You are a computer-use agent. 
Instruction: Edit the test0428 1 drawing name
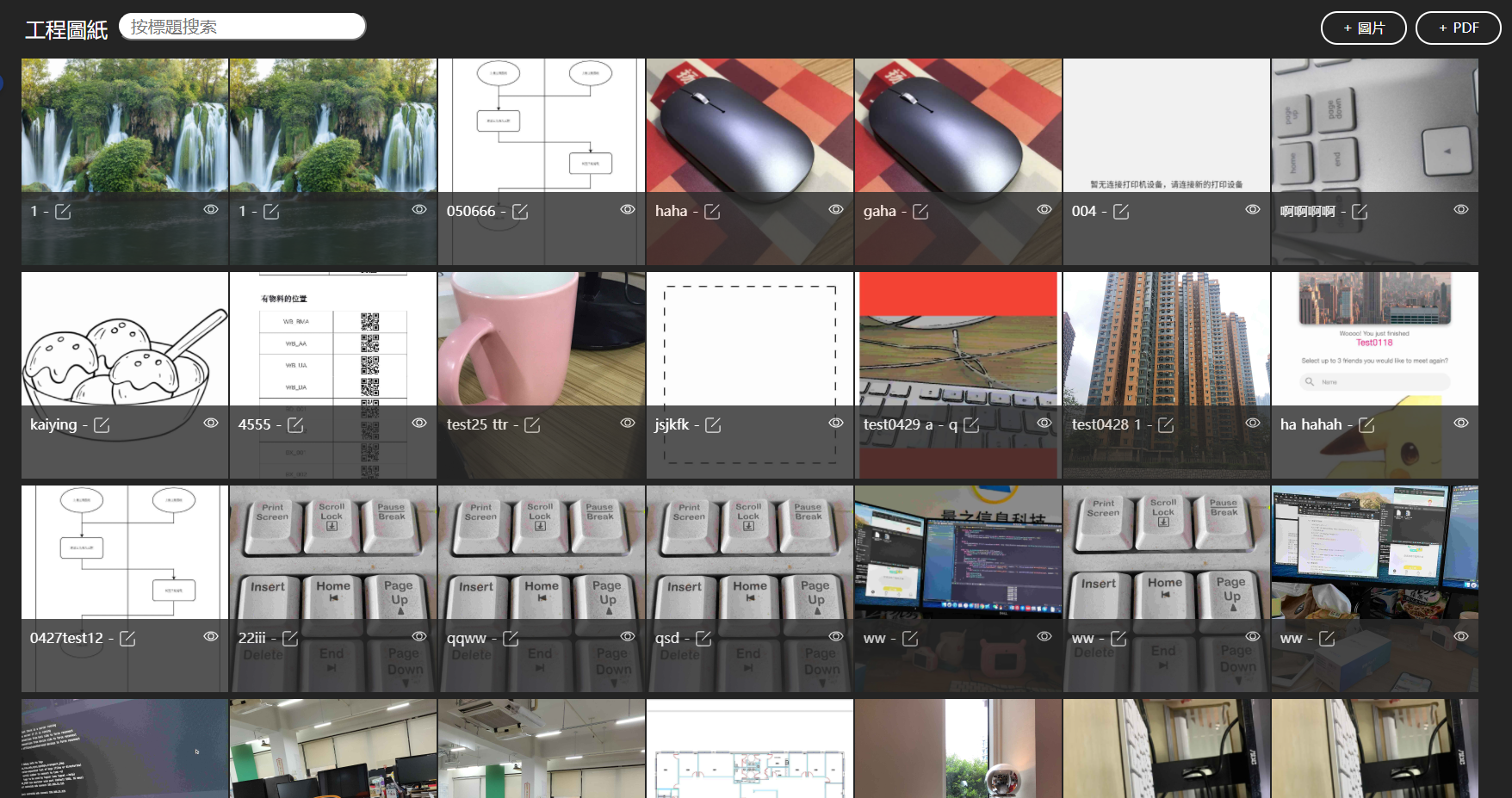(x=1166, y=424)
